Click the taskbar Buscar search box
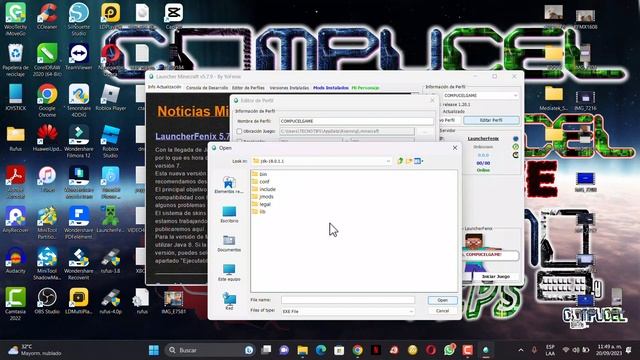The width and height of the screenshot is (640, 360). [x=210, y=350]
